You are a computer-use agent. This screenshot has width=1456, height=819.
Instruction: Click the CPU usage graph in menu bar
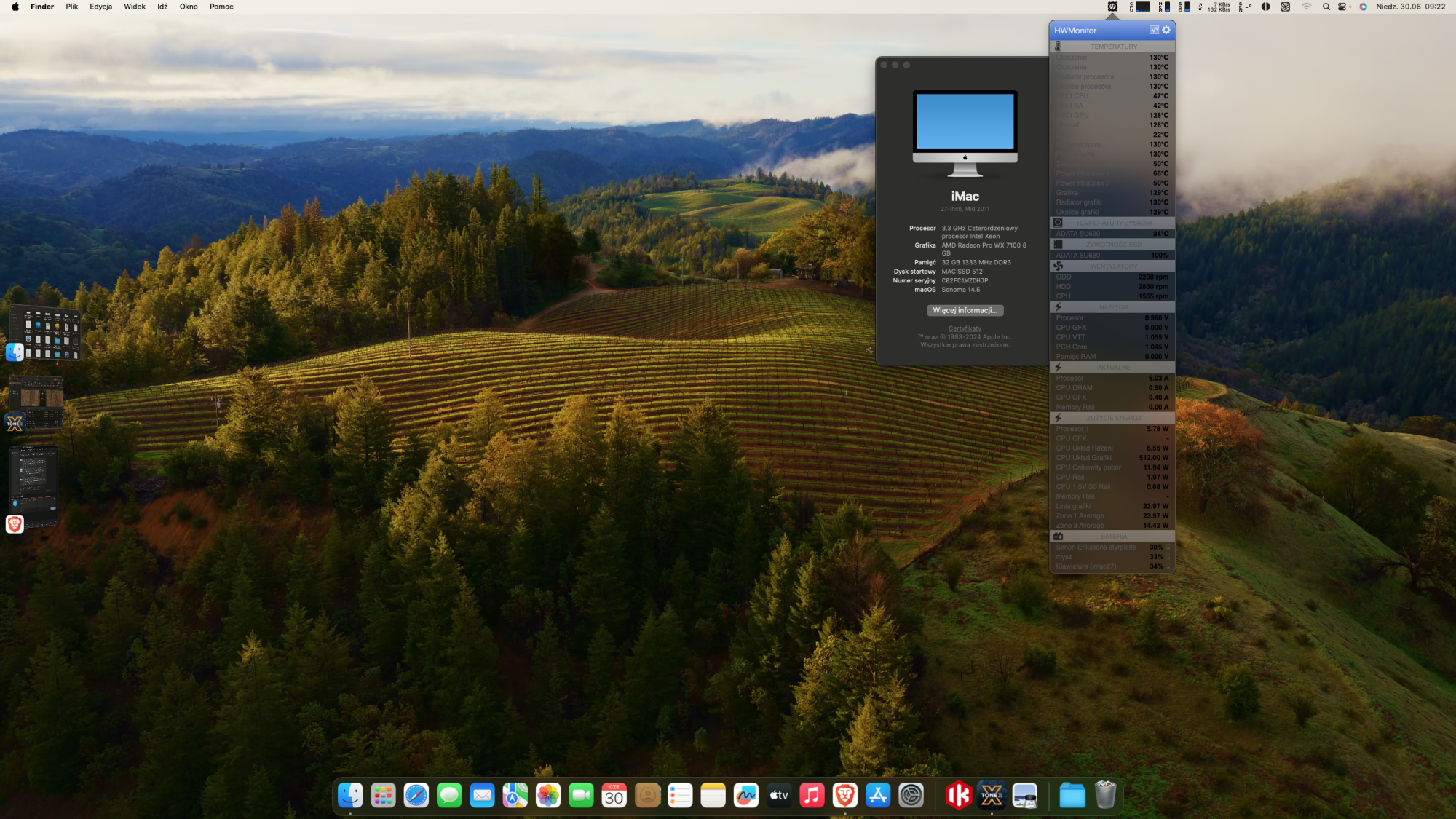[1142, 7]
